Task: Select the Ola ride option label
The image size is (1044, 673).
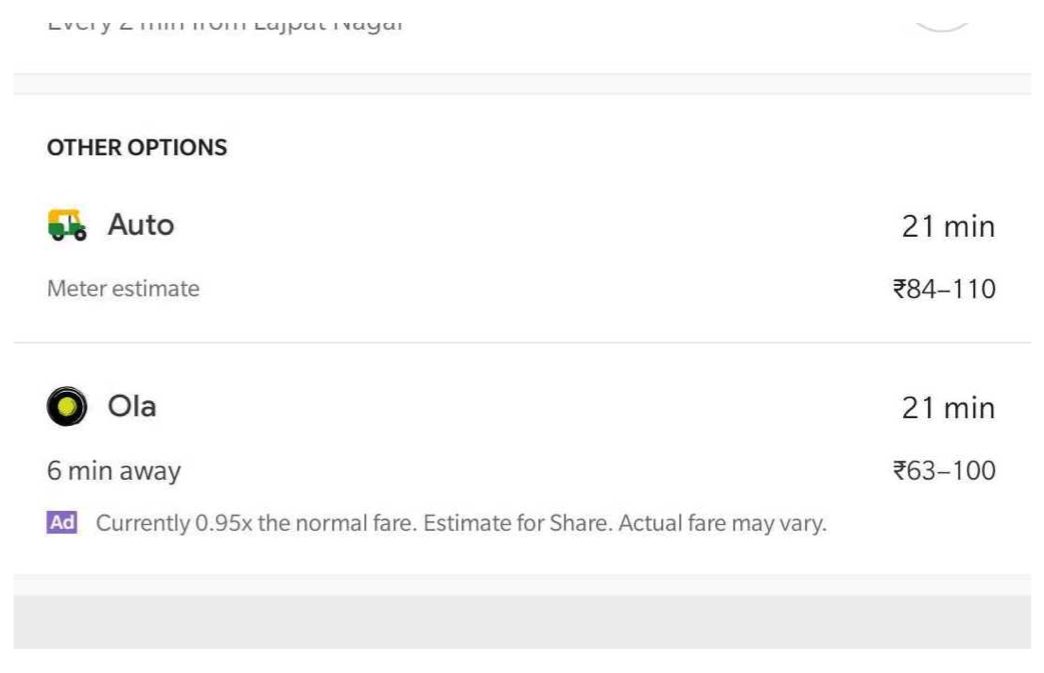Action: coord(132,407)
